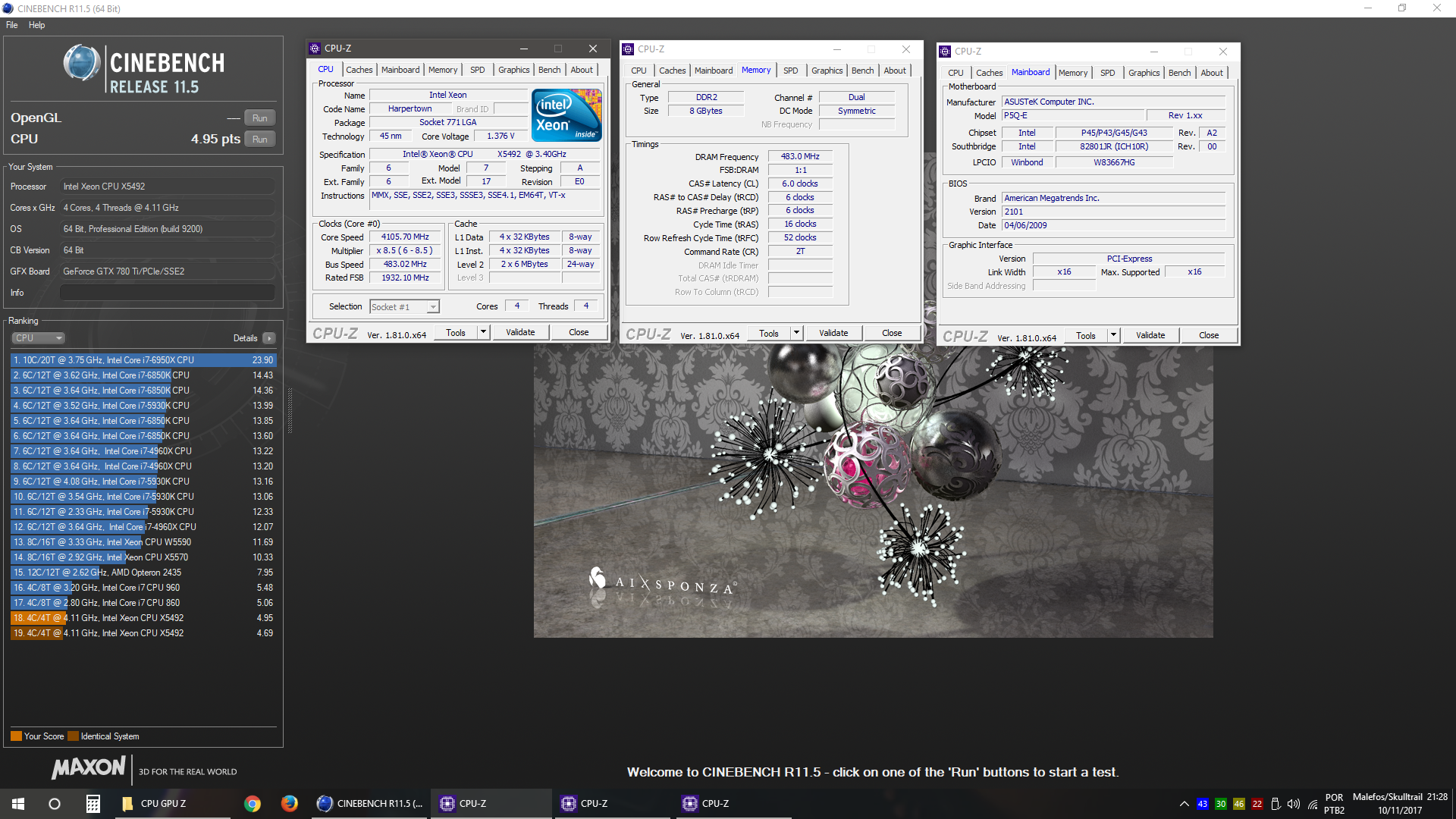This screenshot has width=1456, height=819.
Task: Click temperature reading 46 tray icon
Action: [1238, 804]
